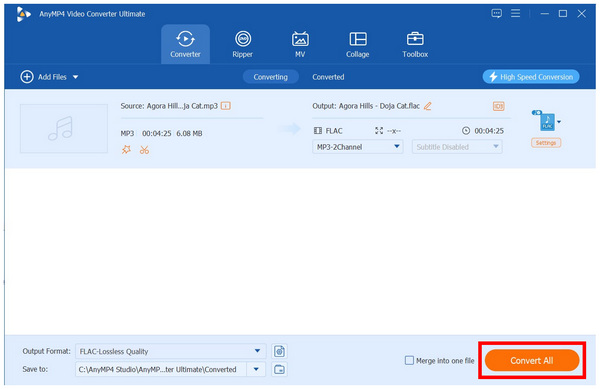600x389 pixels.
Task: Open the MP3-2Channel audio track dropdown
Action: pyautogui.click(x=357, y=147)
